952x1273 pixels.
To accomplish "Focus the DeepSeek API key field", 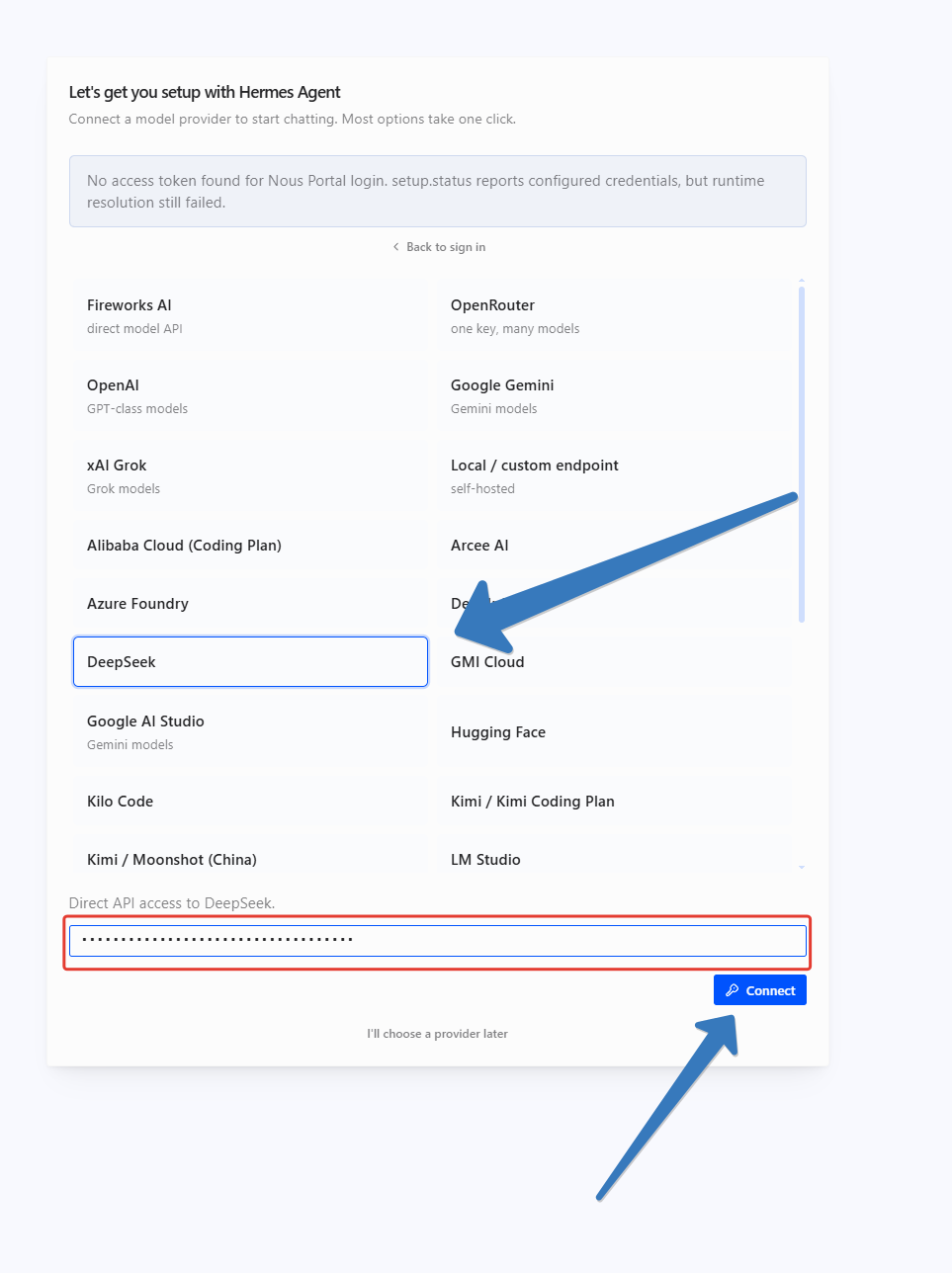I will pos(438,940).
